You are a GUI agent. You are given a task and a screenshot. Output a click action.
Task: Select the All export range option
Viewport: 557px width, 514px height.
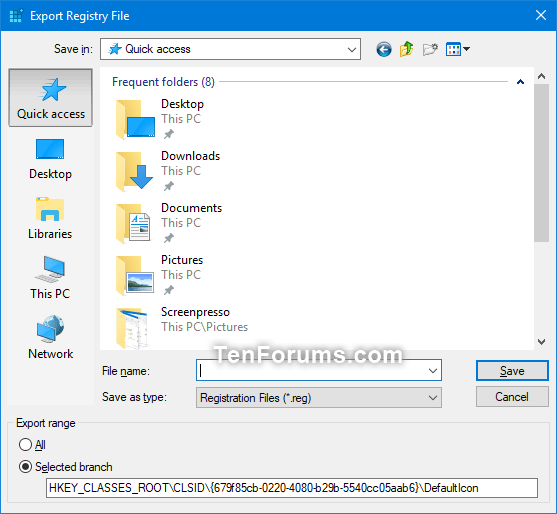[25, 445]
